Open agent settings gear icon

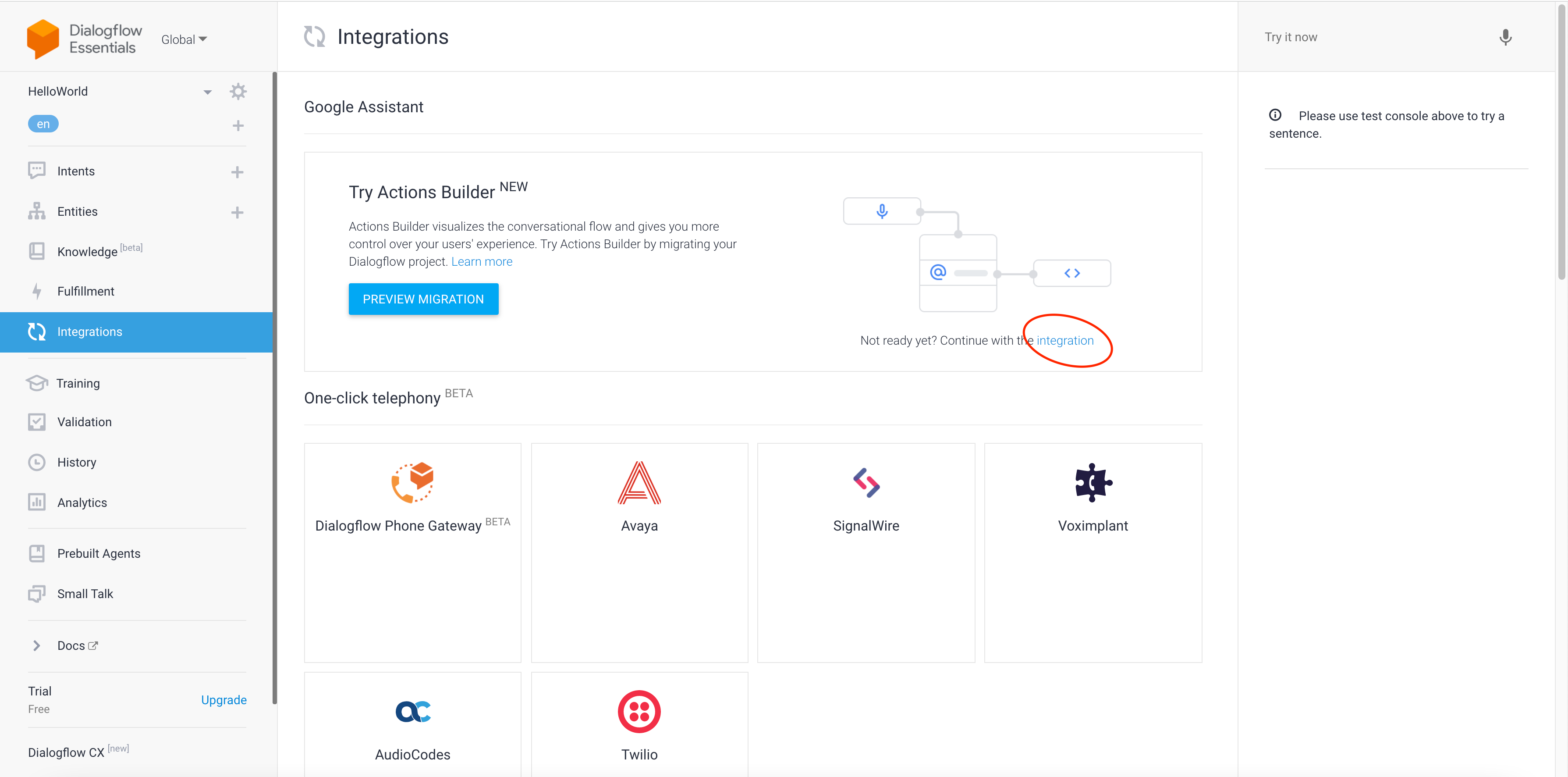click(x=238, y=91)
